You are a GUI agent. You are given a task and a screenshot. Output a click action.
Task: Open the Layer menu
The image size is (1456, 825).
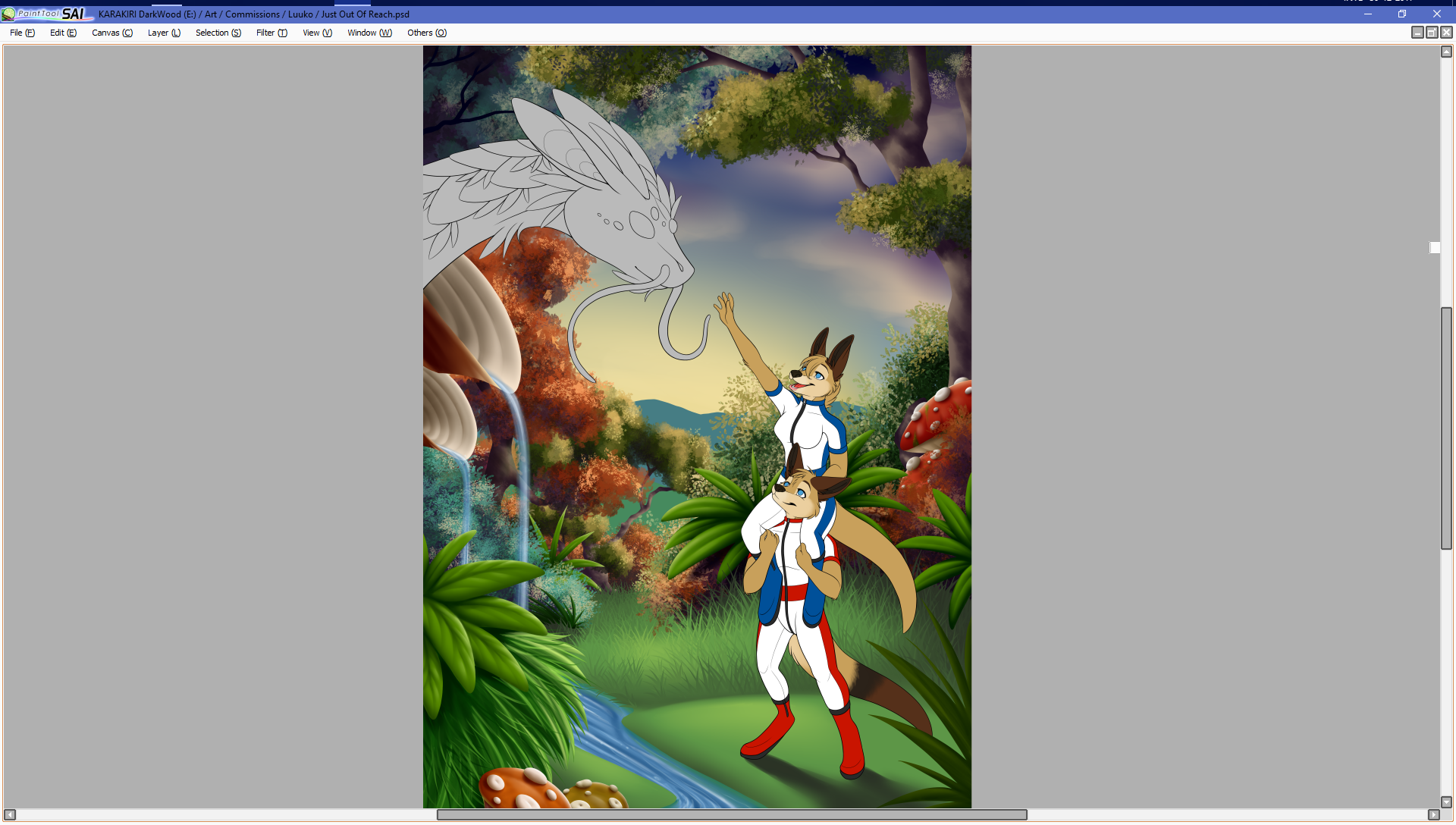164,33
